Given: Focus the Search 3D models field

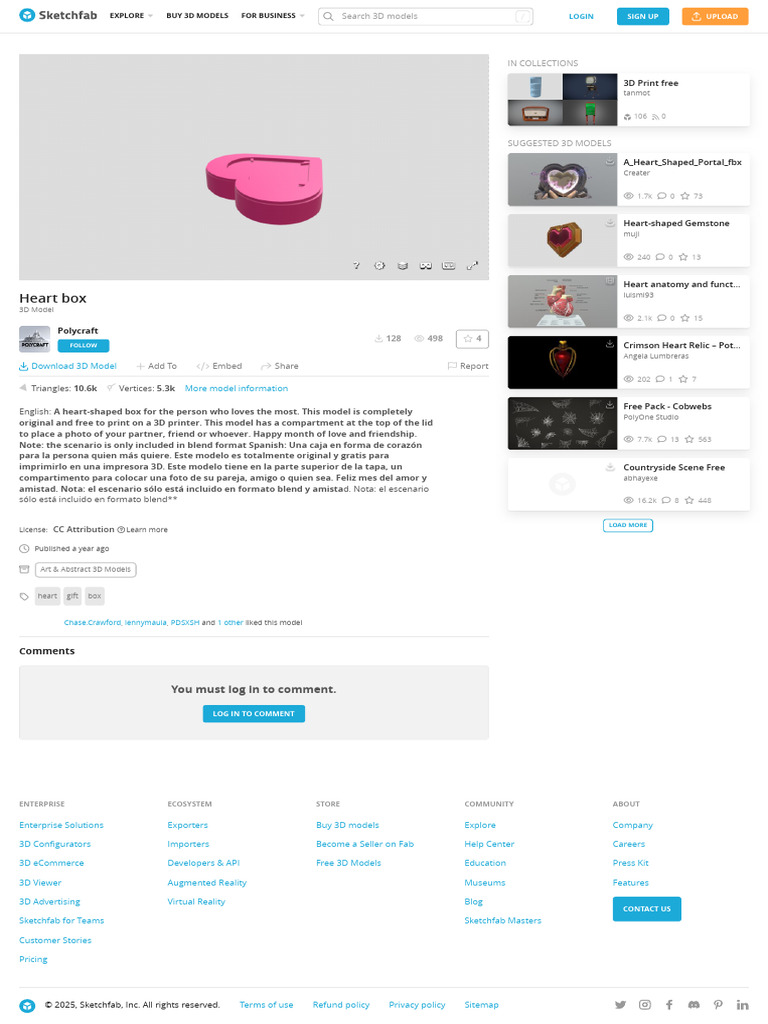Looking at the screenshot, I should tap(426, 16).
